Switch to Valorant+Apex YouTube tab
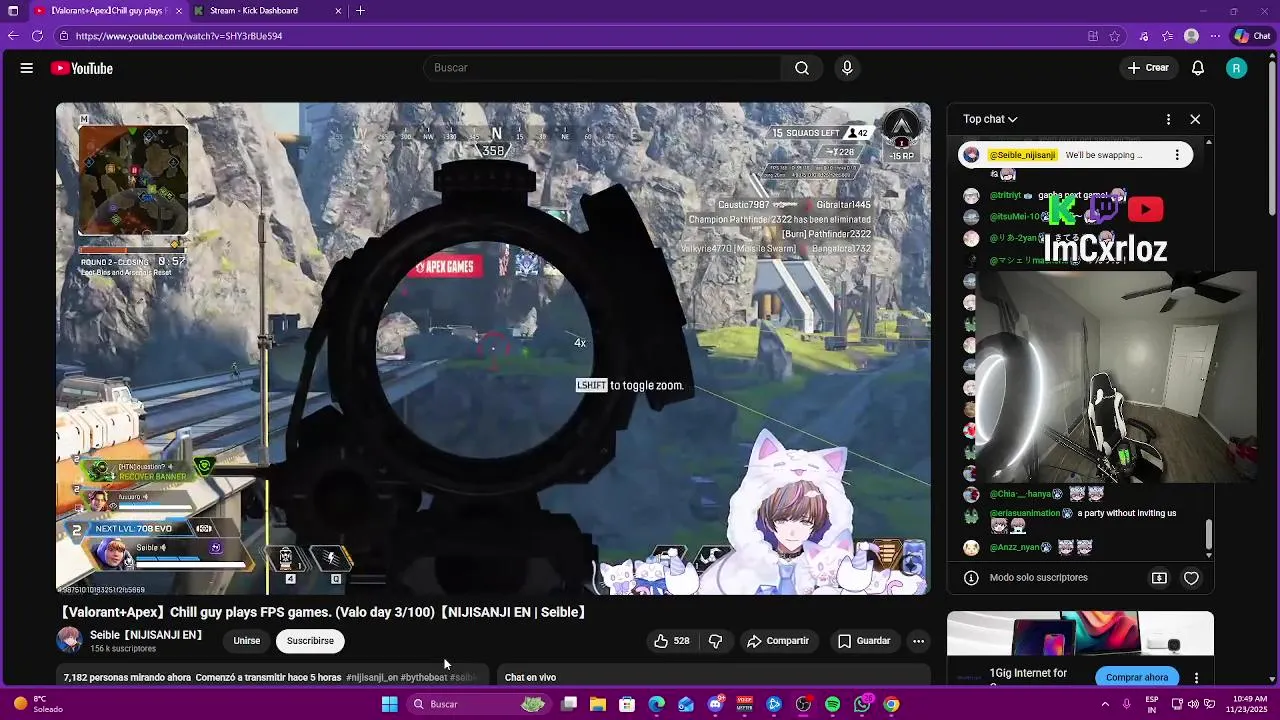 108,11
